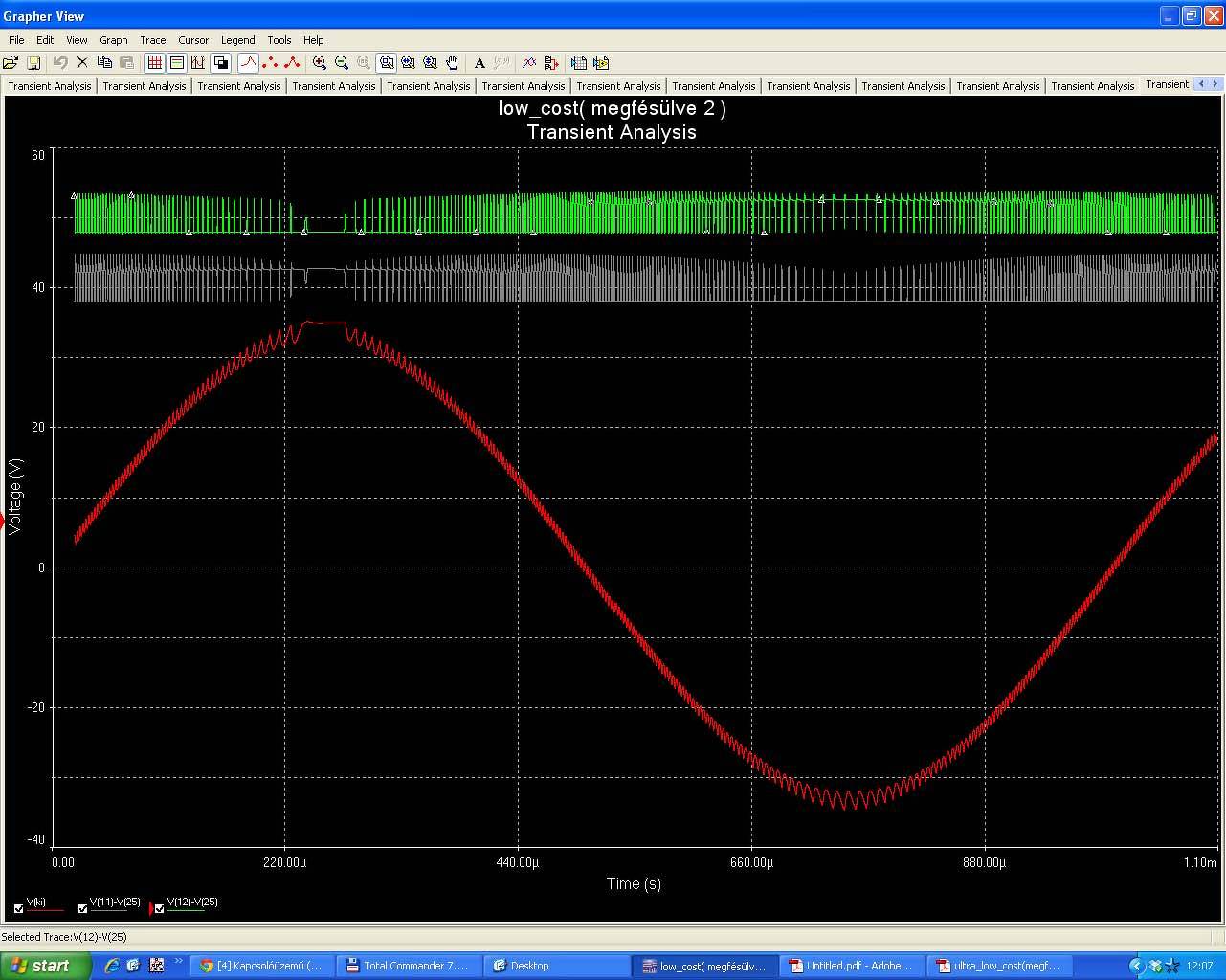Click the 'Time (s)' axis label

(634, 883)
